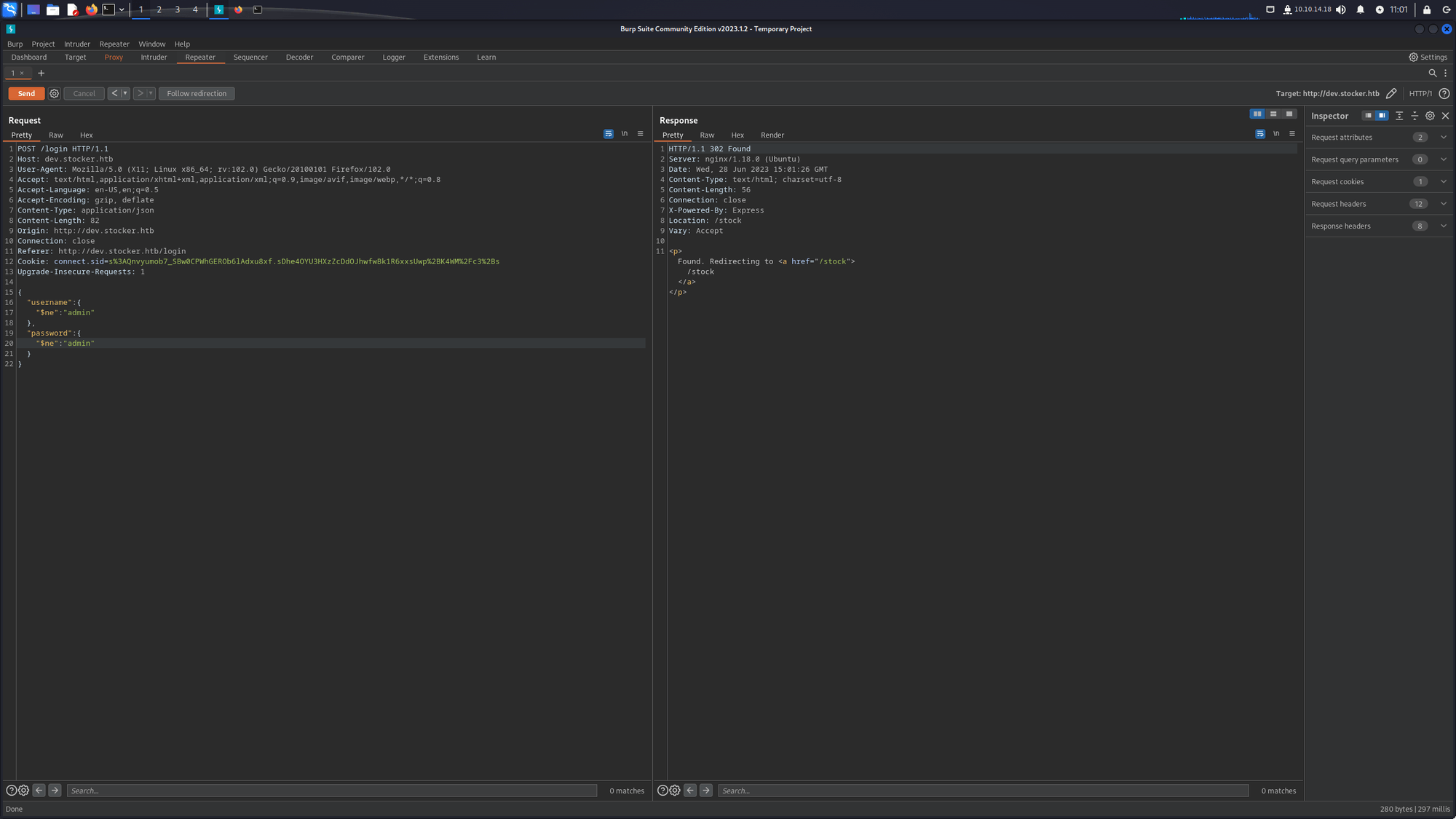Open help icon beside HTTP/1 label
This screenshot has width=1456, height=819.
pyautogui.click(x=1444, y=93)
